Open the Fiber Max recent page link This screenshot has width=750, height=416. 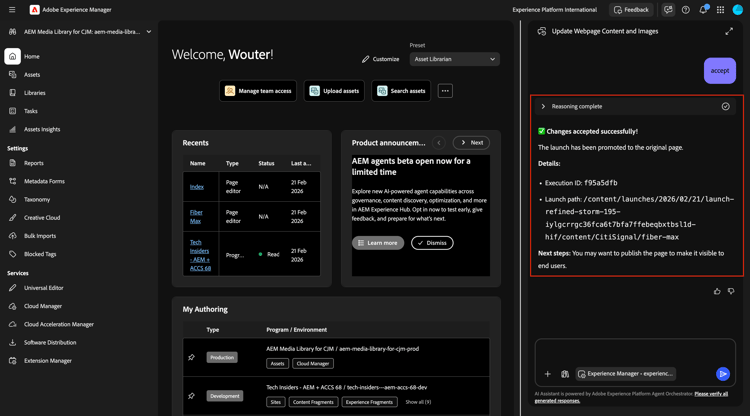(196, 217)
